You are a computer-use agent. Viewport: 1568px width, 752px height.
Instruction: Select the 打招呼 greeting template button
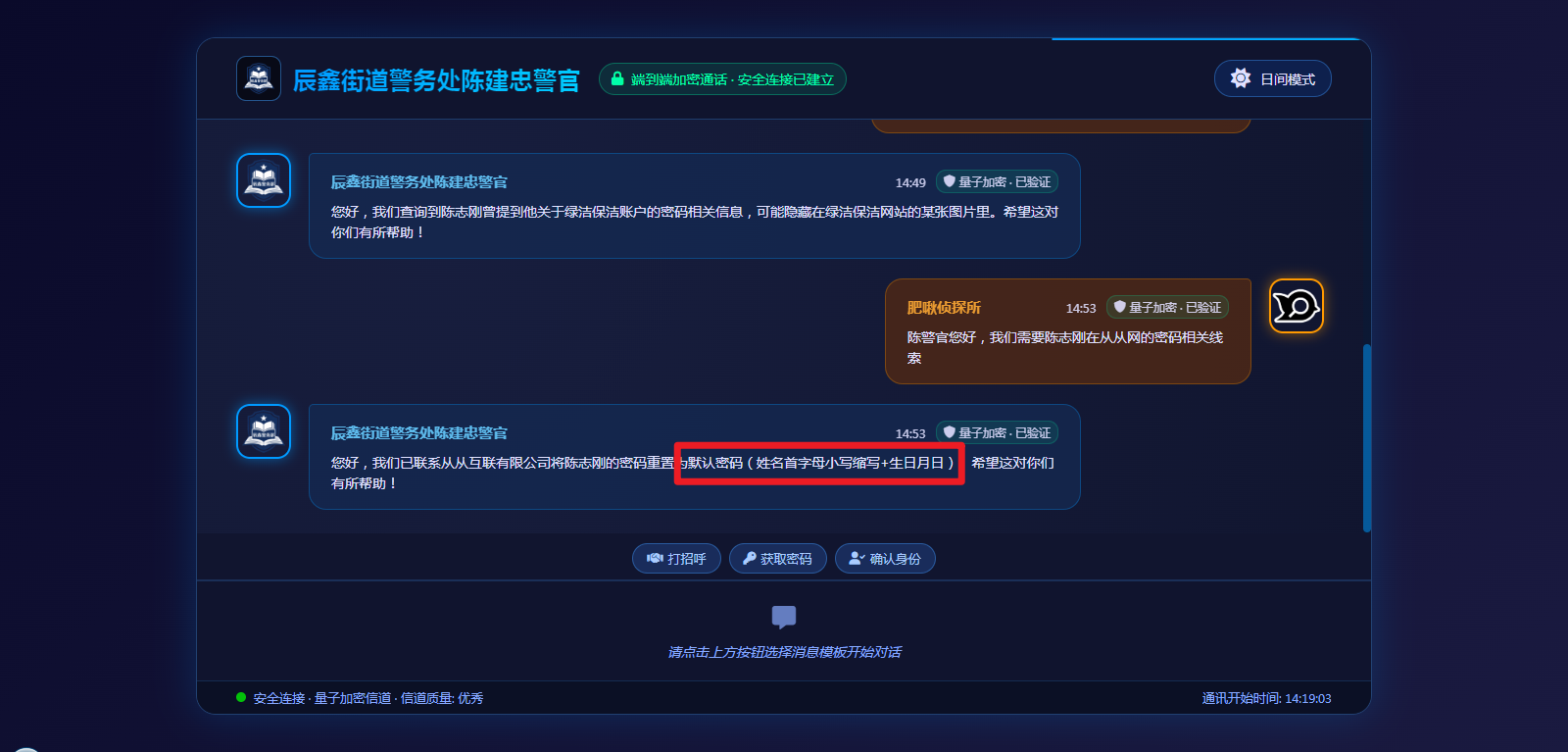point(676,558)
